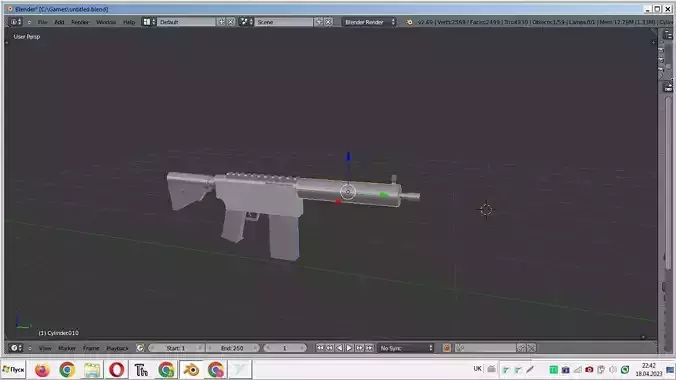Open the outliner editor icon at top right
This screenshot has width=676, height=380.
[x=667, y=35]
